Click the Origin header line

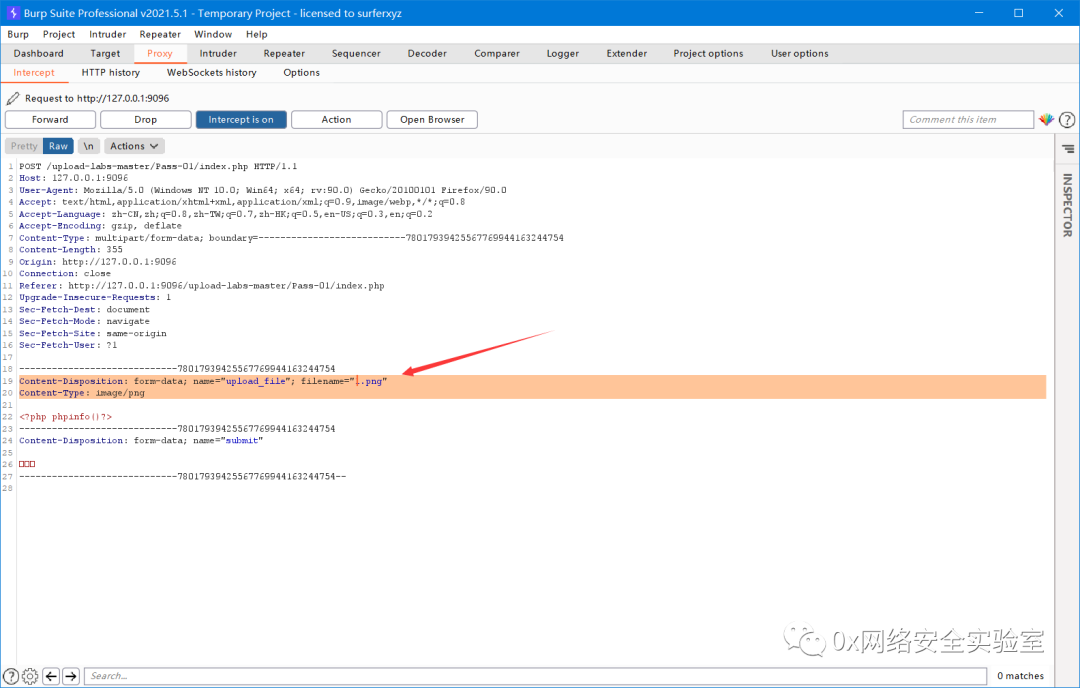pos(98,262)
